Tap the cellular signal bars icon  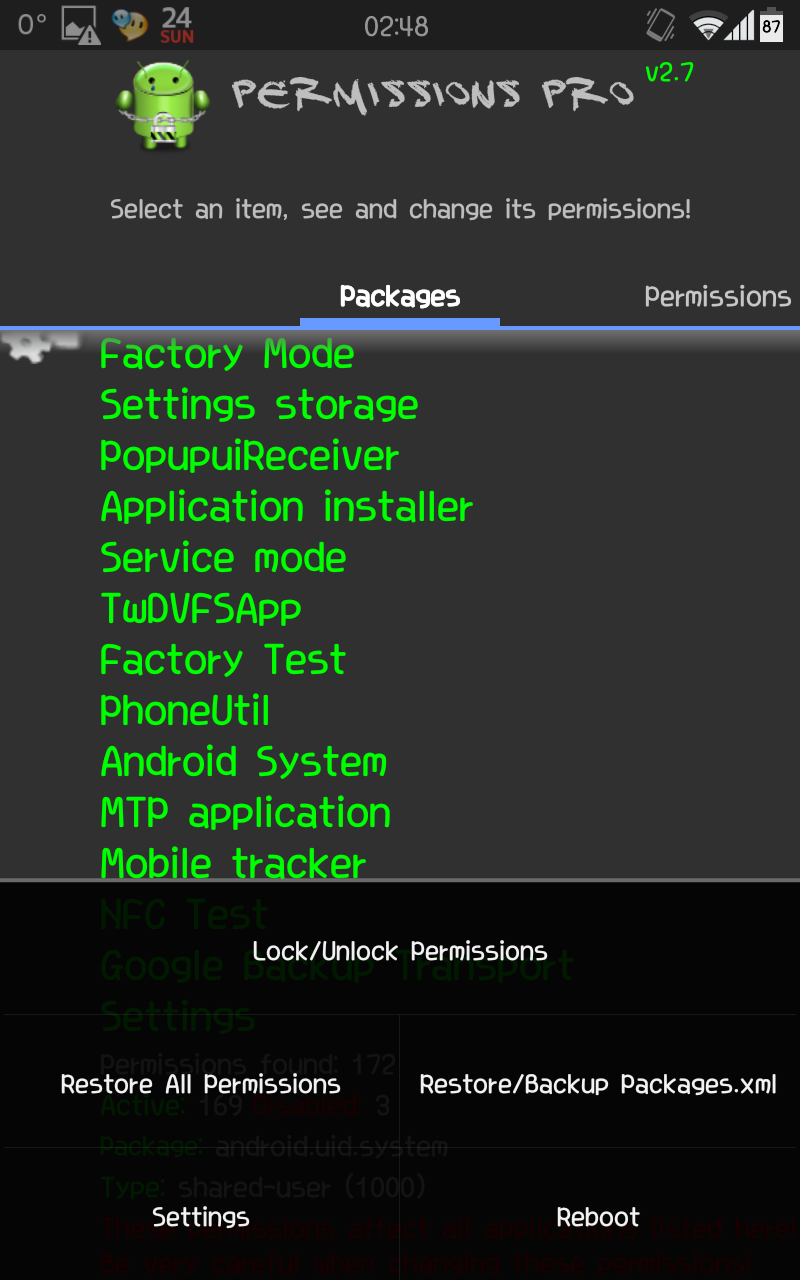coord(740,25)
